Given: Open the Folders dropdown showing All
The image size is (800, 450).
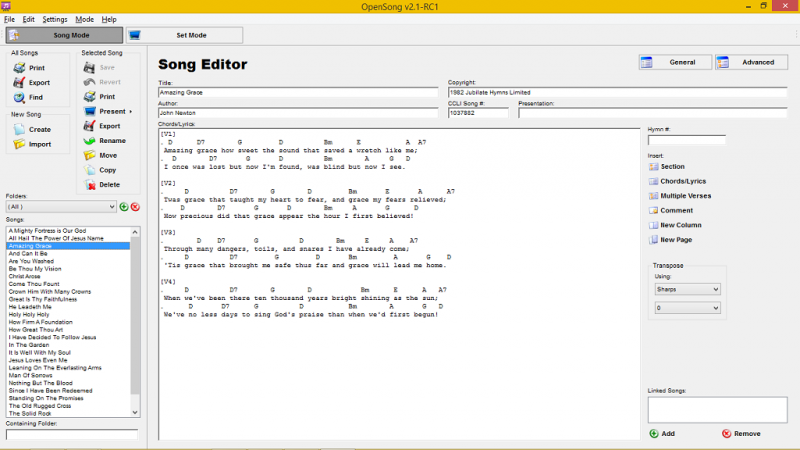Looking at the screenshot, I should [x=60, y=207].
